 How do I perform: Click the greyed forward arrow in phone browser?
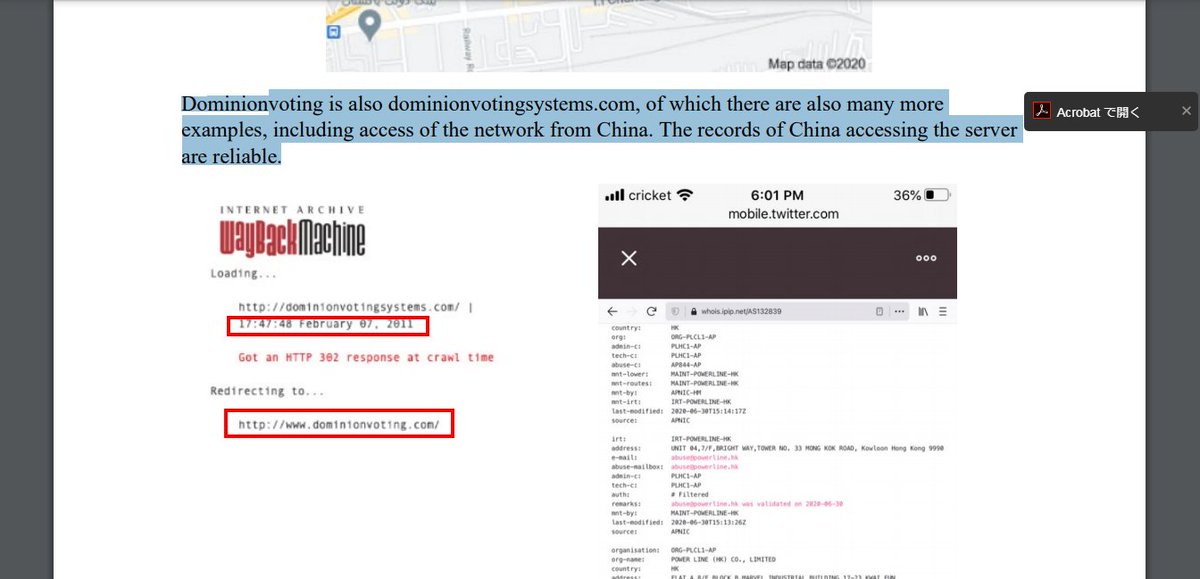[633, 312]
